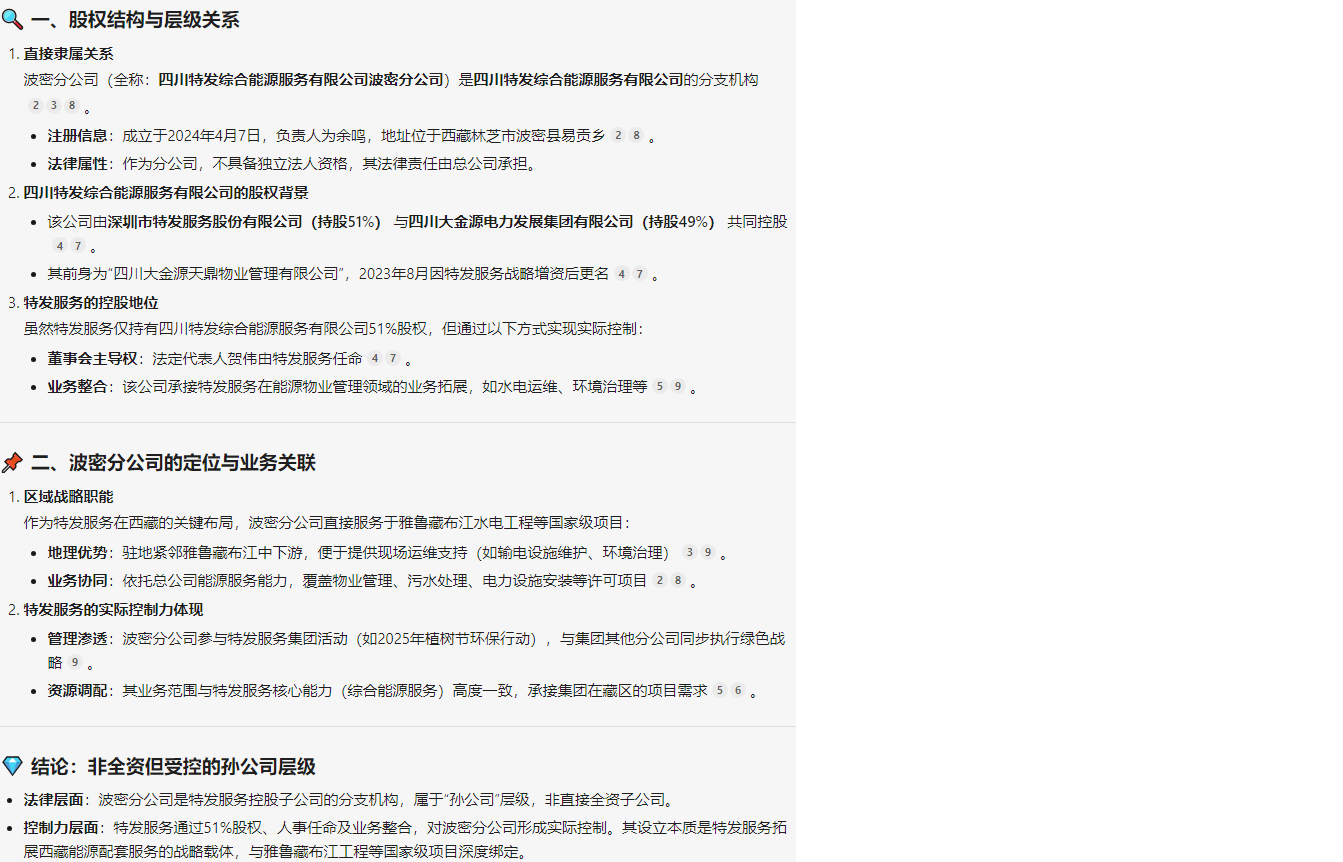Open citation 9 in the 管理渗透 bullet

[75, 662]
